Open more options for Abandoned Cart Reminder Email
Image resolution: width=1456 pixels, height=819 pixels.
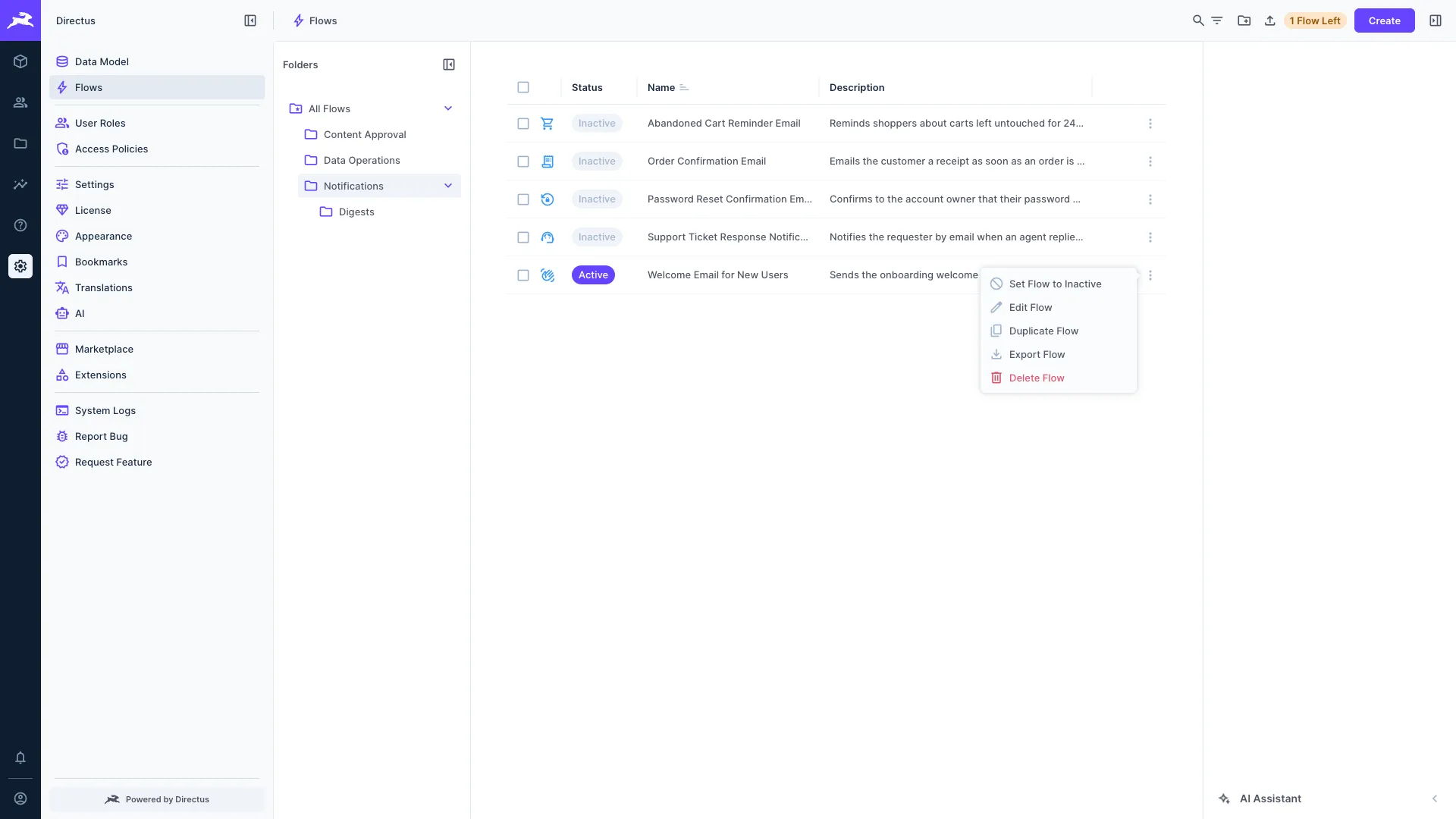coord(1150,124)
